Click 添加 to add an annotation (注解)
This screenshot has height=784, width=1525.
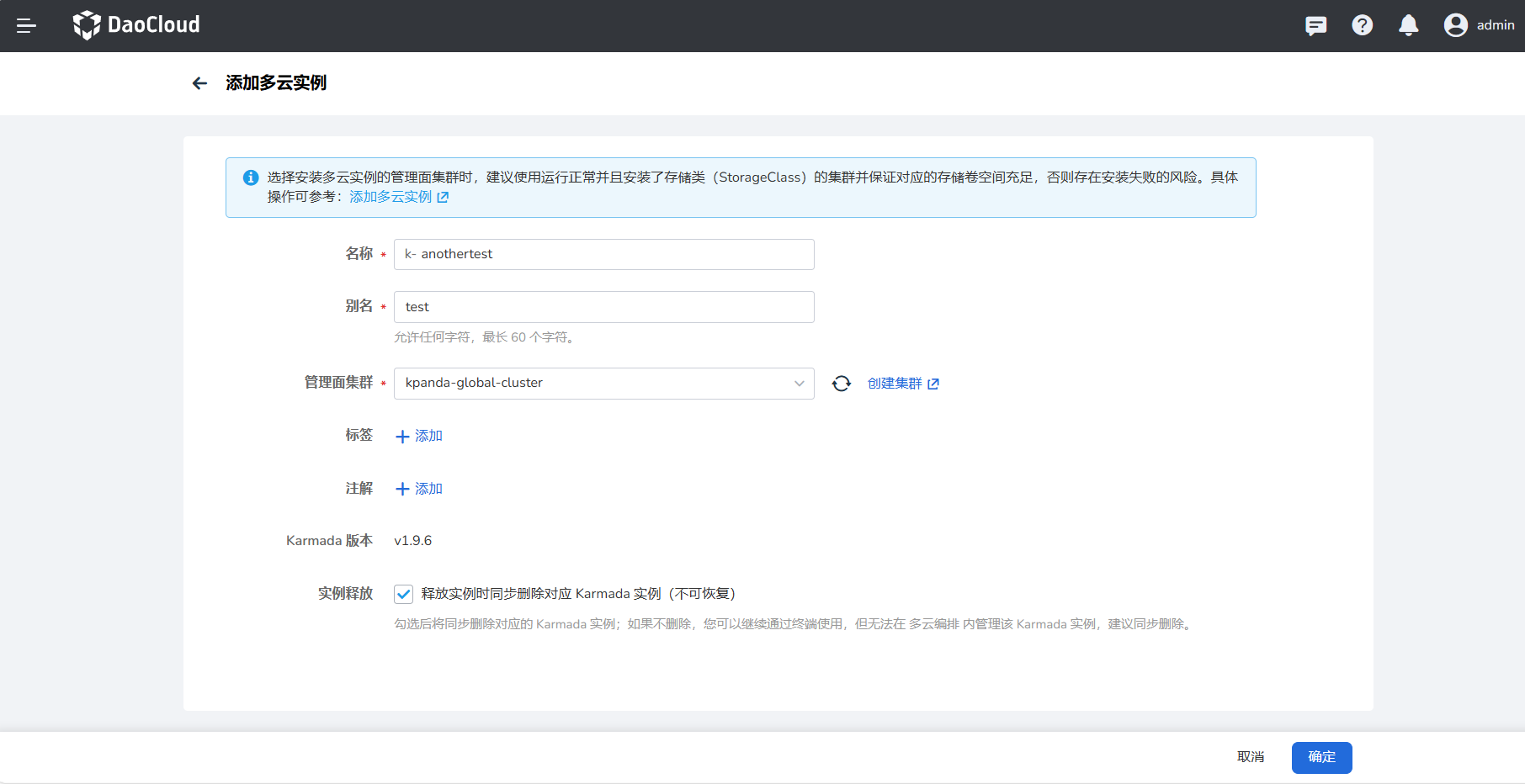point(419,489)
